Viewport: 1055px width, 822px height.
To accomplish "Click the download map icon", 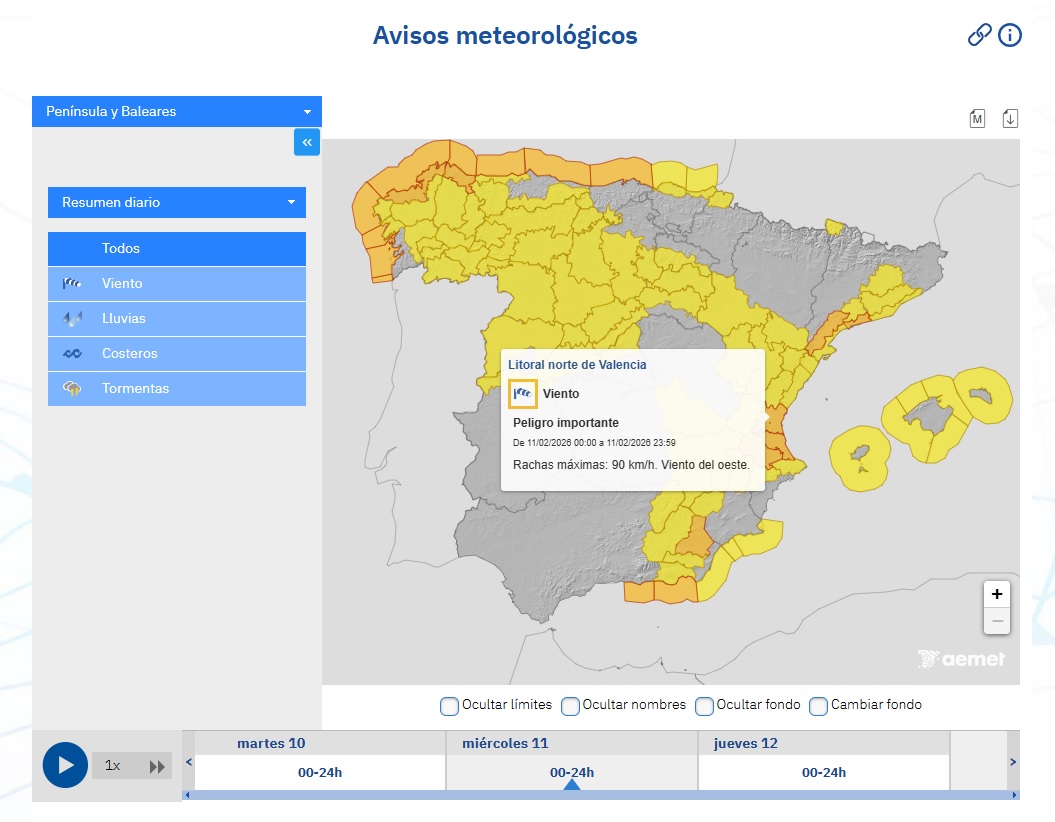I will 1010,119.
